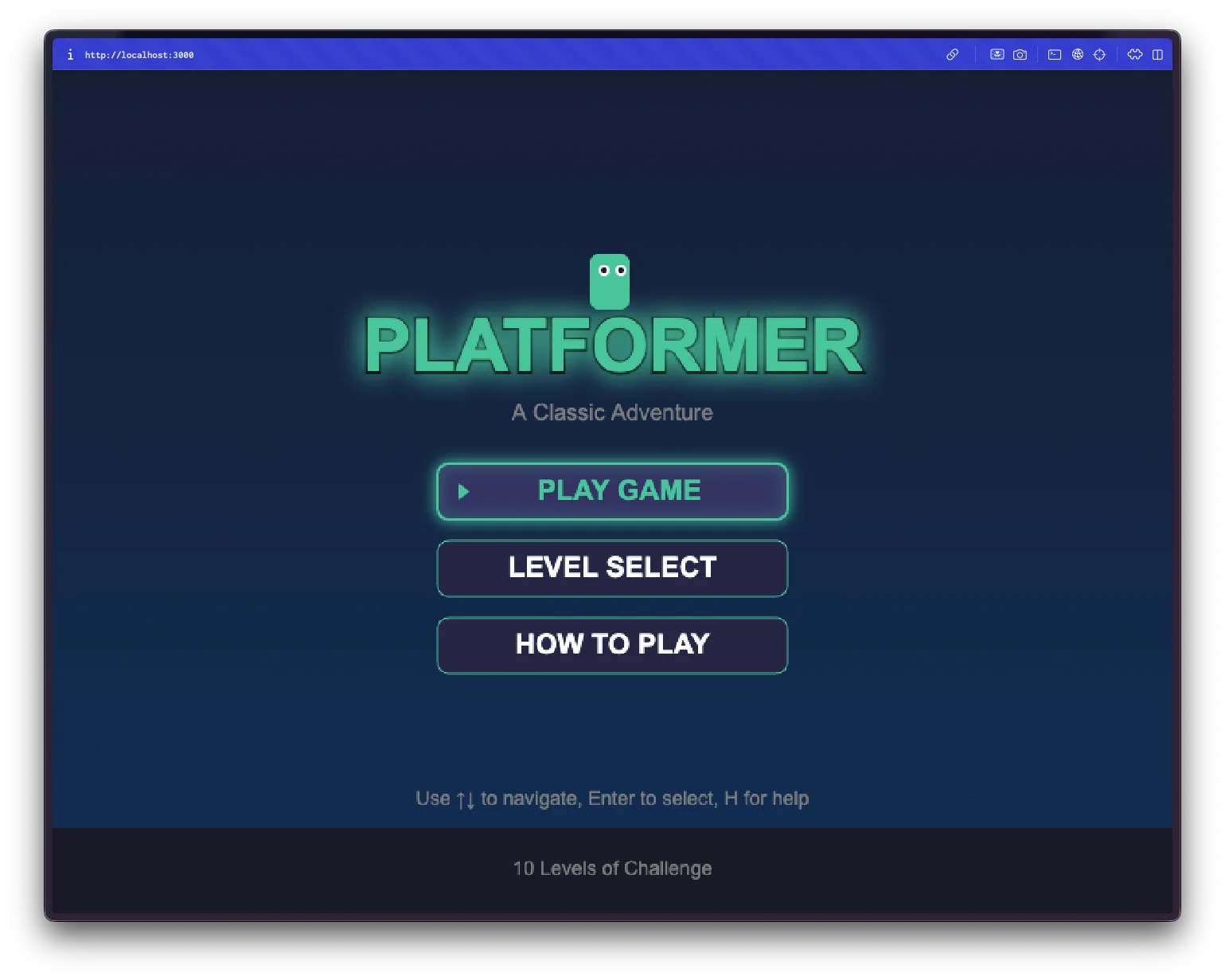Image resolution: width=1225 pixels, height=980 pixels.
Task: Select the crosshair element picker icon
Action: click(x=1100, y=55)
